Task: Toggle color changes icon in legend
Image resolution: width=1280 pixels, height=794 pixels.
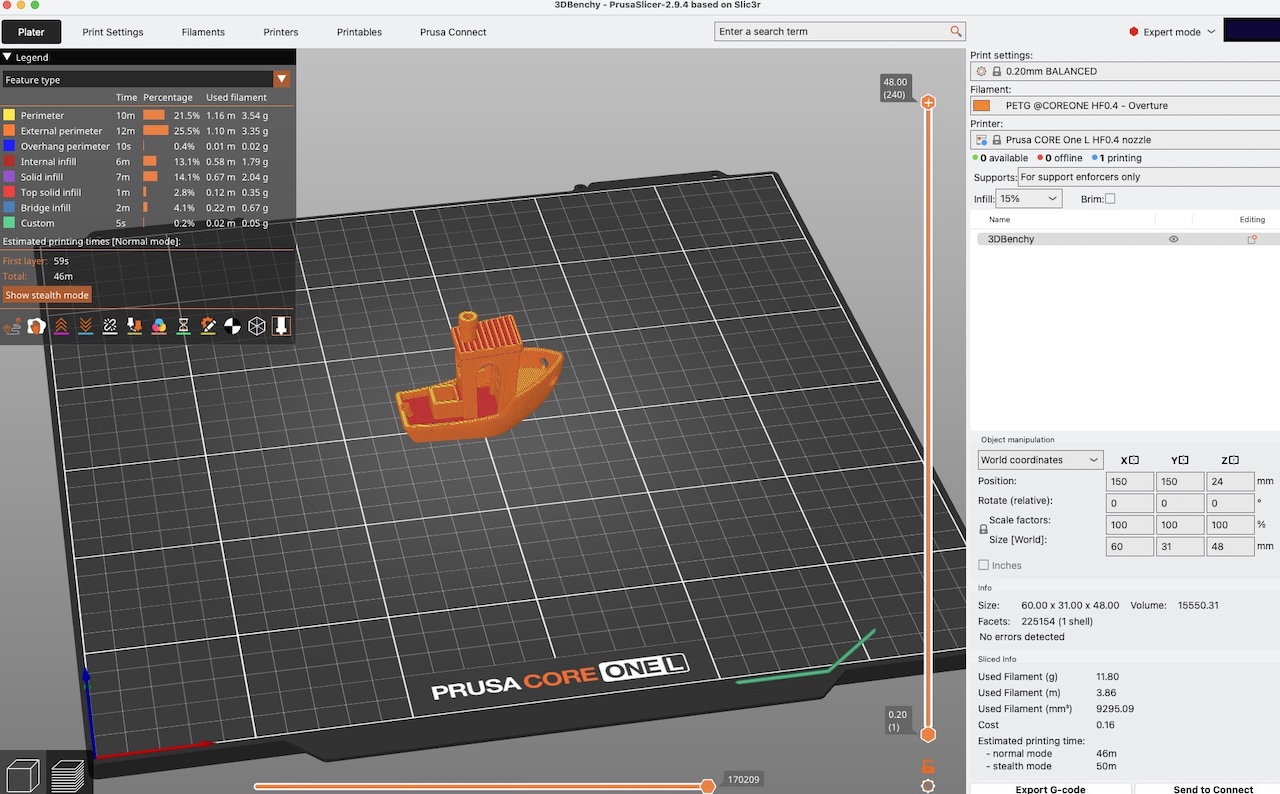Action: click(x=159, y=326)
